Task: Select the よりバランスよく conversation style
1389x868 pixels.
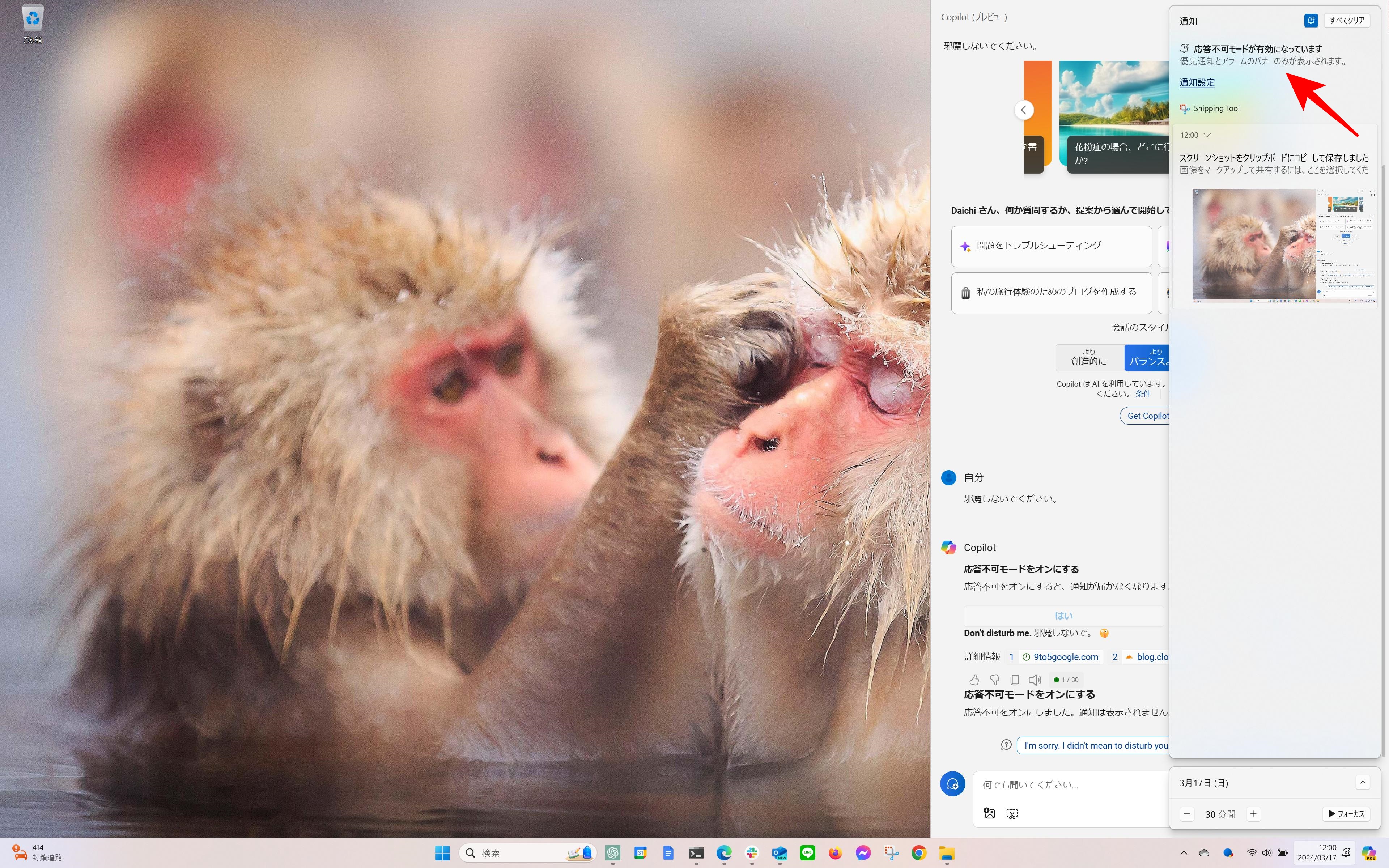Action: point(1147,358)
